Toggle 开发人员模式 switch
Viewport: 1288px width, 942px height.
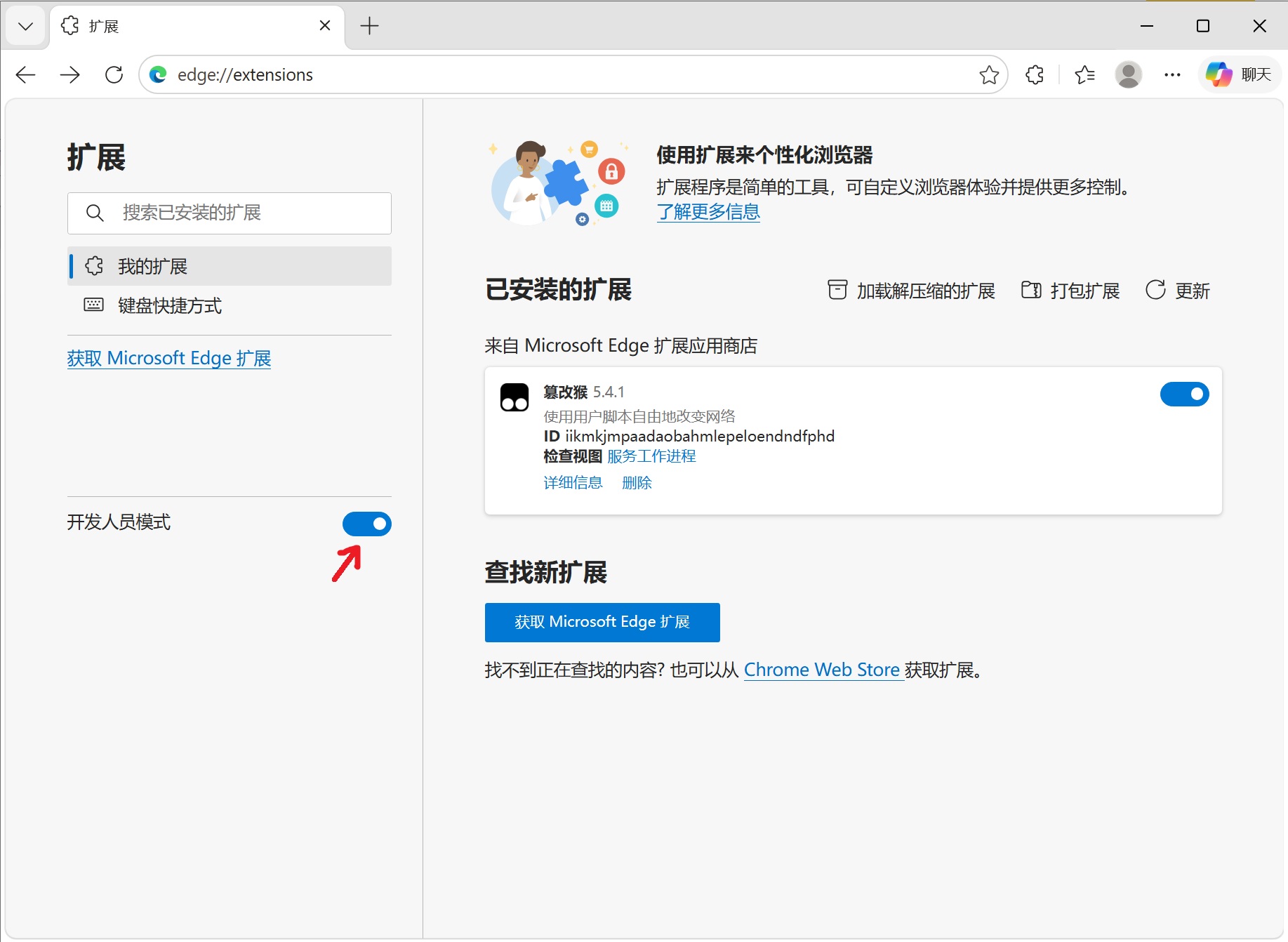(367, 524)
